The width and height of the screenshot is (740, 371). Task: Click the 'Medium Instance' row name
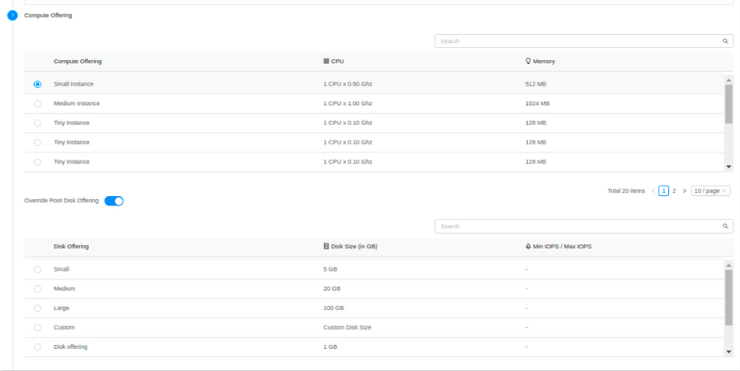[76, 103]
